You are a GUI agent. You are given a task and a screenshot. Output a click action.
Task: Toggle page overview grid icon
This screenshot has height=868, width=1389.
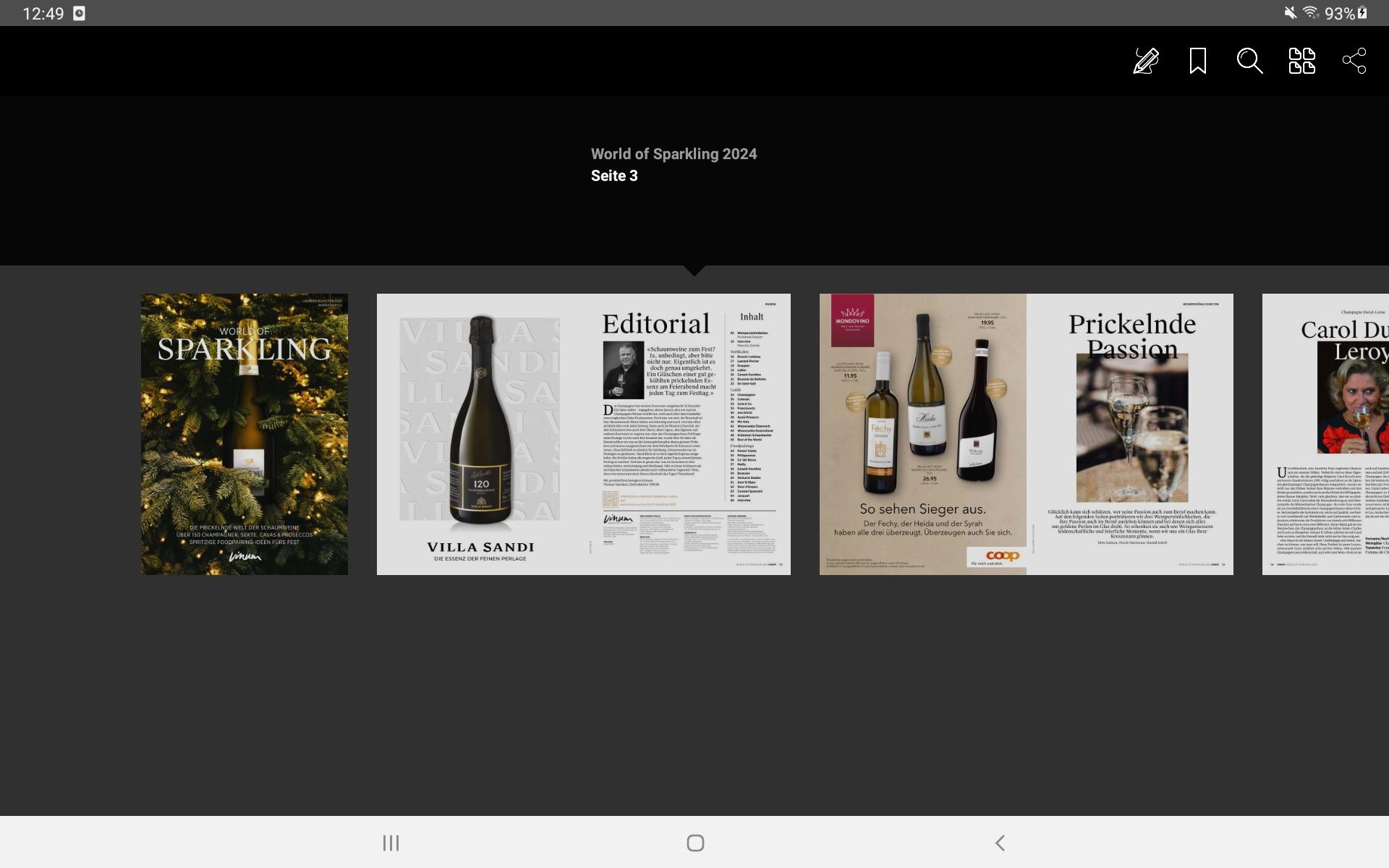coord(1302,61)
